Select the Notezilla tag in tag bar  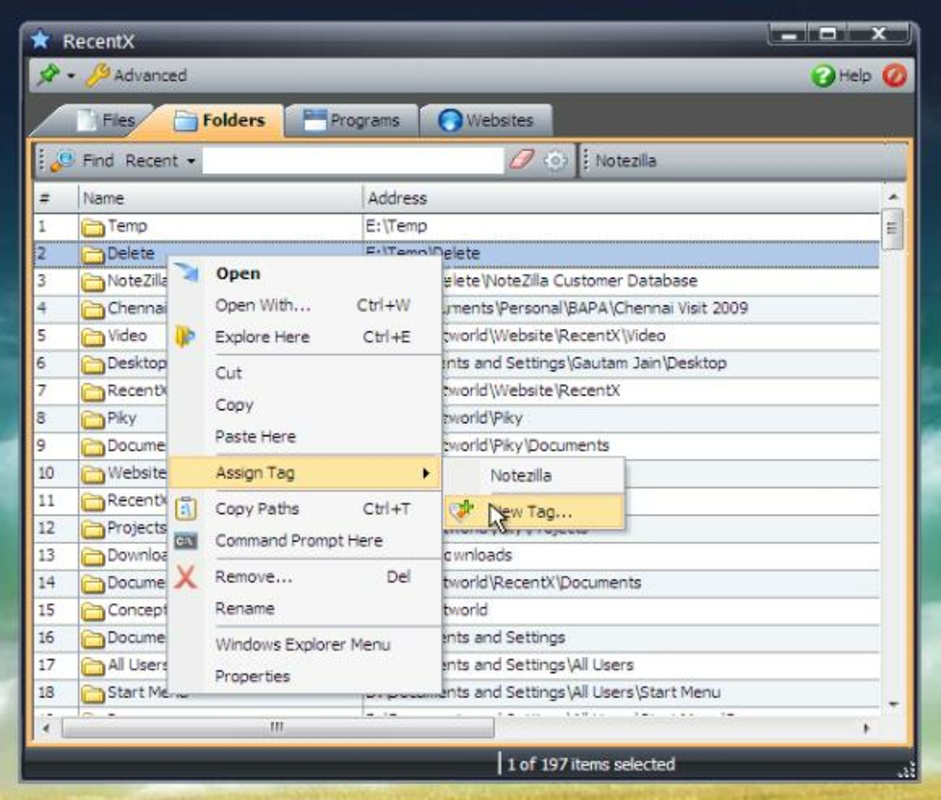tap(626, 161)
